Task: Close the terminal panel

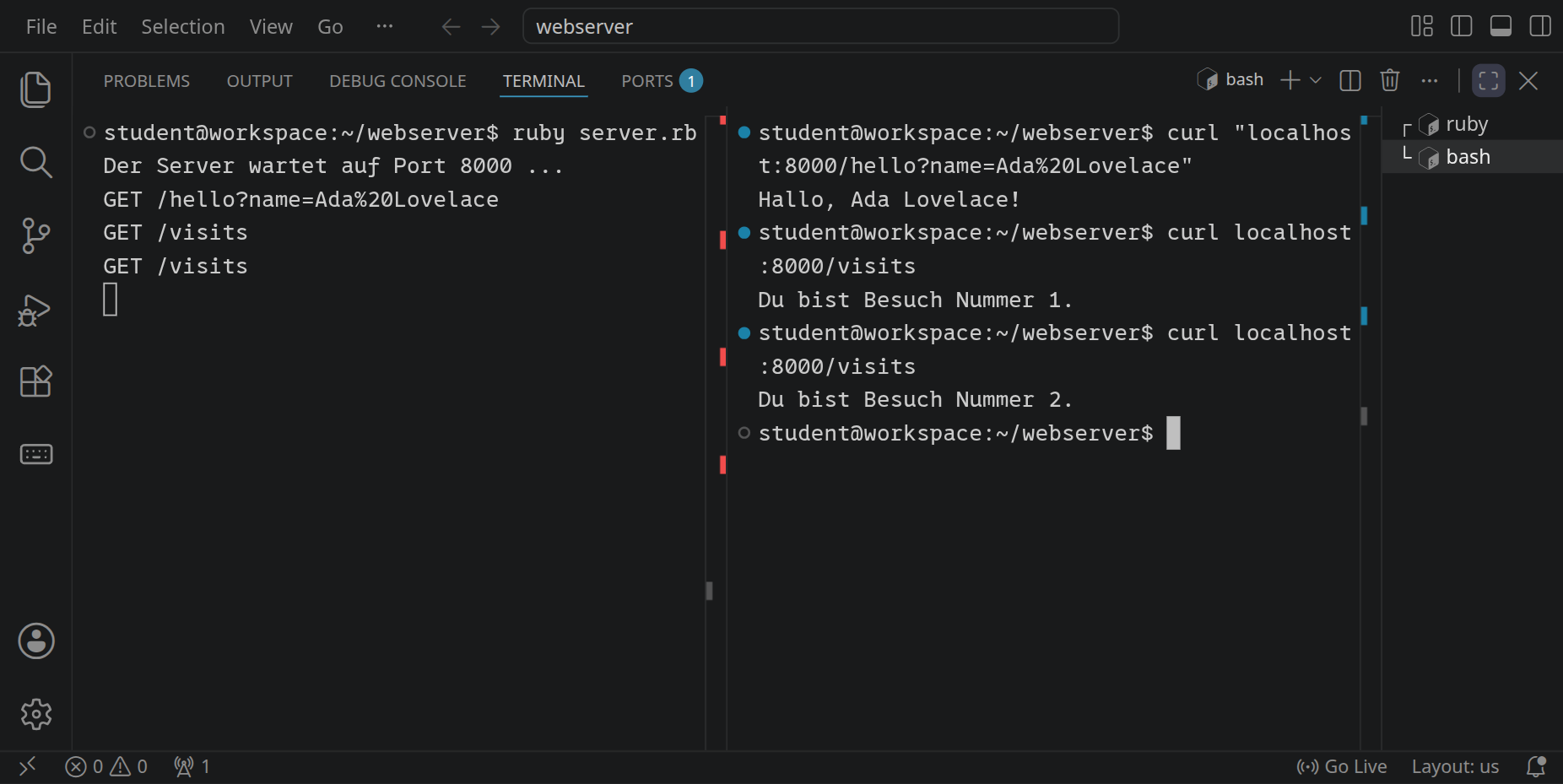Action: 1528,80
